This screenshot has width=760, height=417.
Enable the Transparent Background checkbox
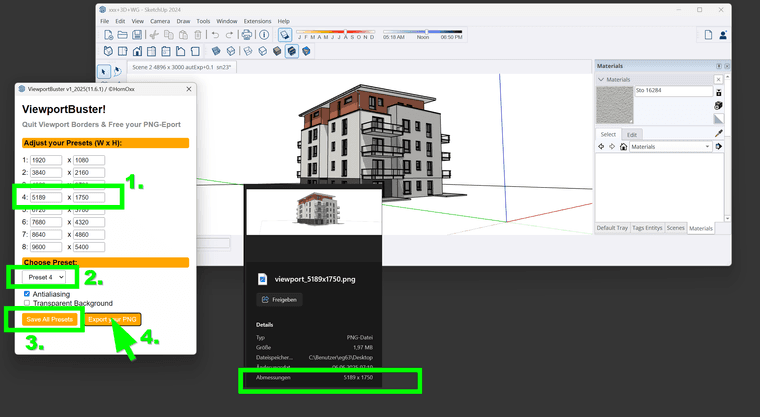pyautogui.click(x=26, y=303)
